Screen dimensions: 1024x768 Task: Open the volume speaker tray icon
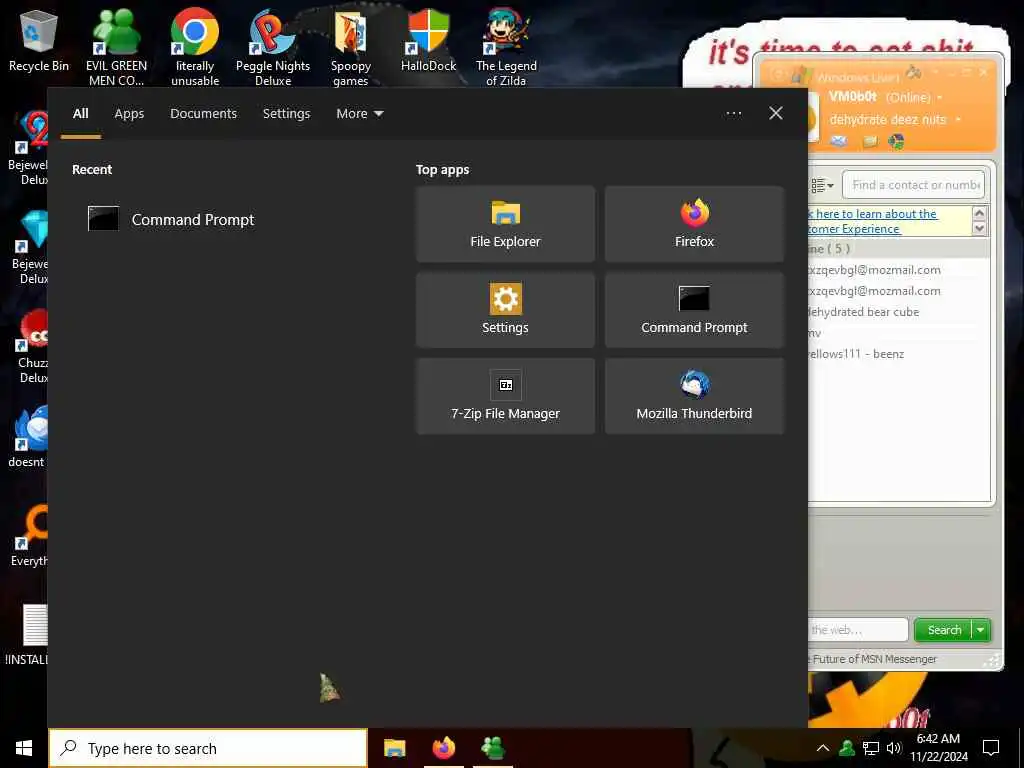click(x=893, y=748)
